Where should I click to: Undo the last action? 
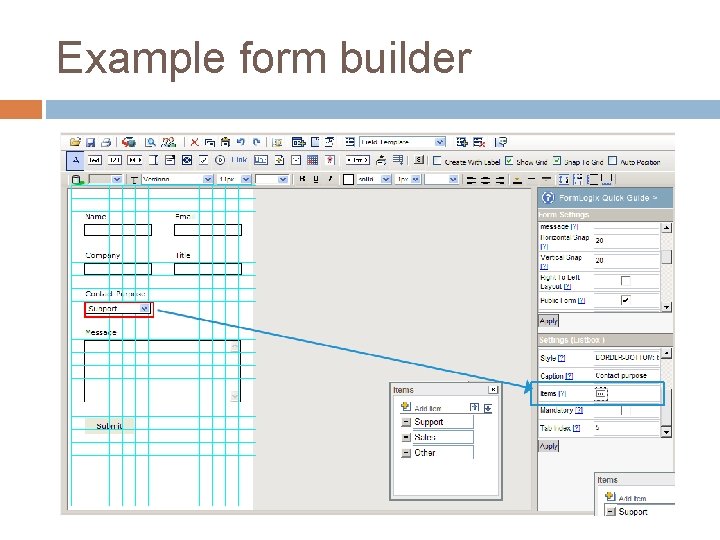[x=241, y=142]
